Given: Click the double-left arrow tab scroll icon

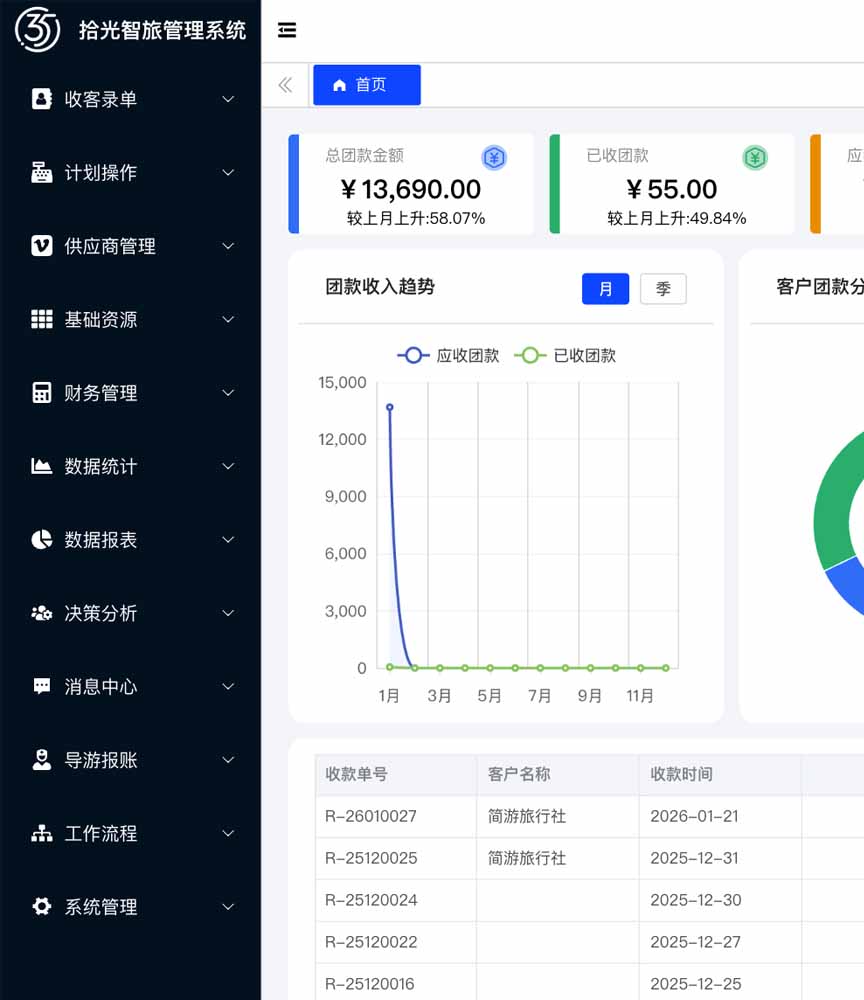Looking at the screenshot, I should [285, 85].
